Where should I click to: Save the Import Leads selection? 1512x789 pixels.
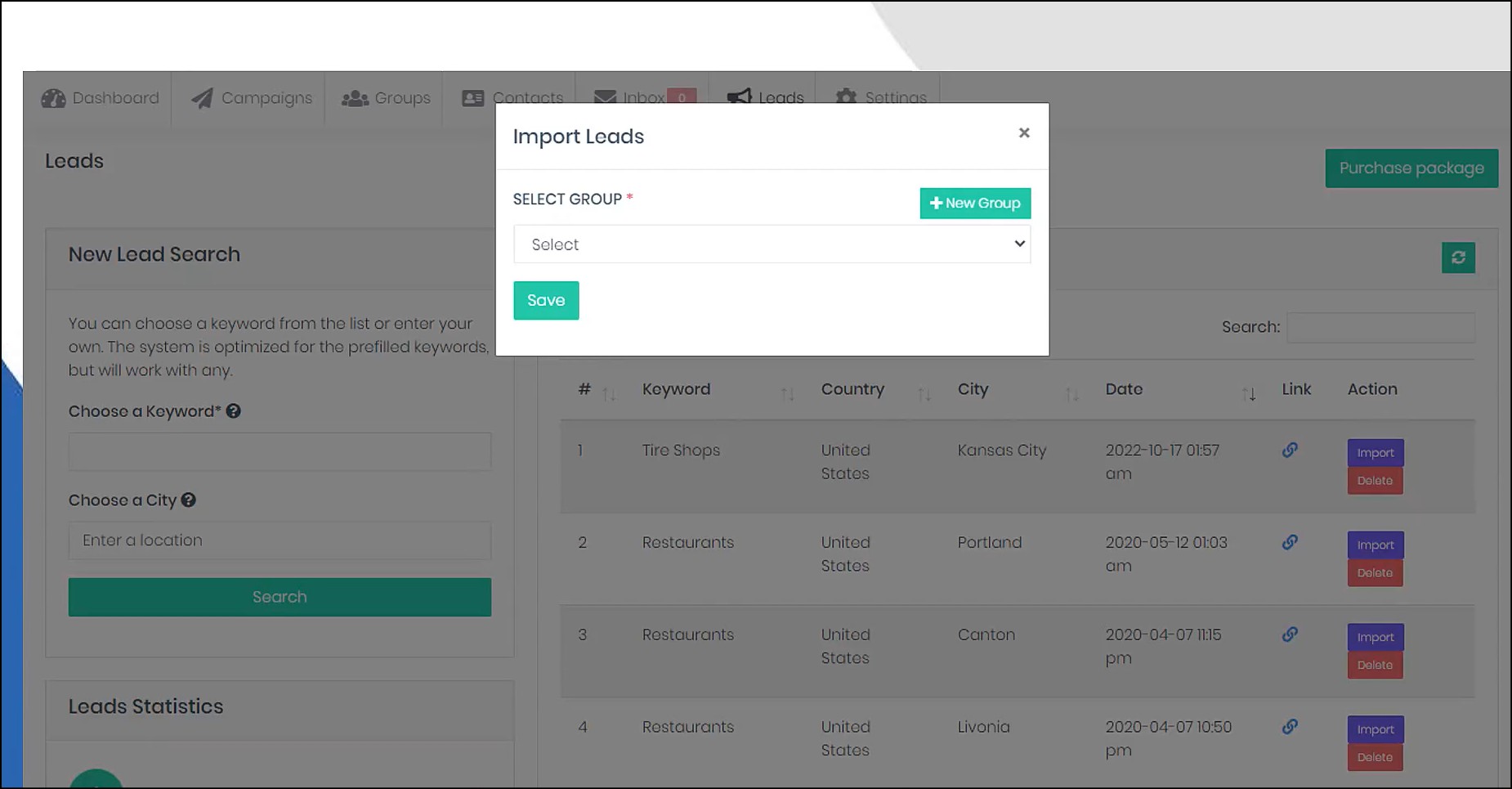pyautogui.click(x=546, y=300)
